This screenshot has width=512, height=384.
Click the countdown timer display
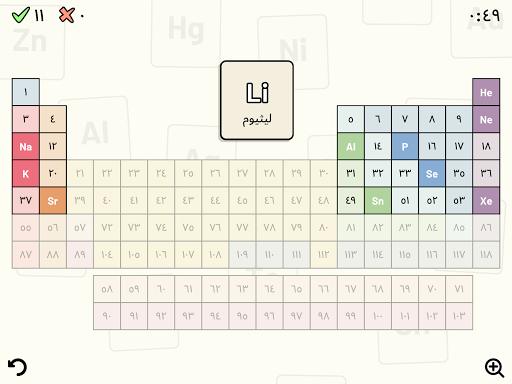(x=485, y=15)
